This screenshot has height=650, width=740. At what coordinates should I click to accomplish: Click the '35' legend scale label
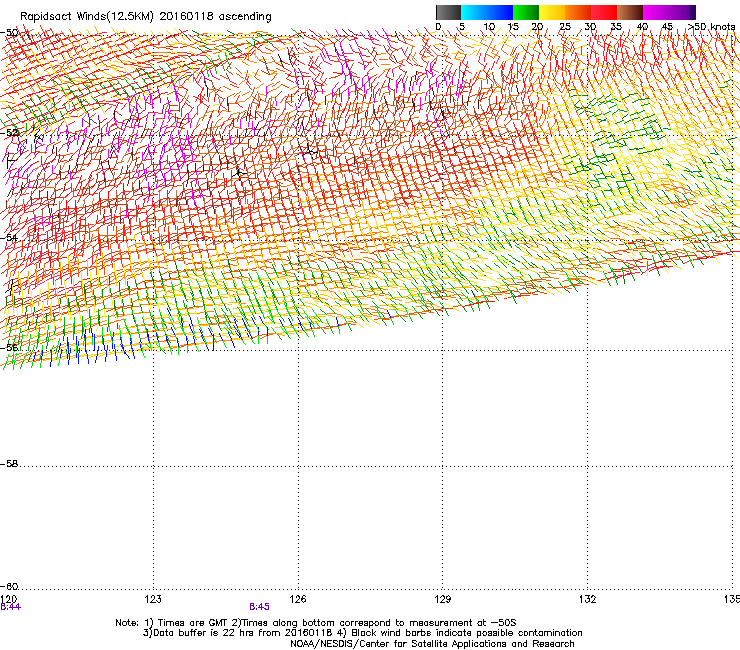click(x=616, y=27)
